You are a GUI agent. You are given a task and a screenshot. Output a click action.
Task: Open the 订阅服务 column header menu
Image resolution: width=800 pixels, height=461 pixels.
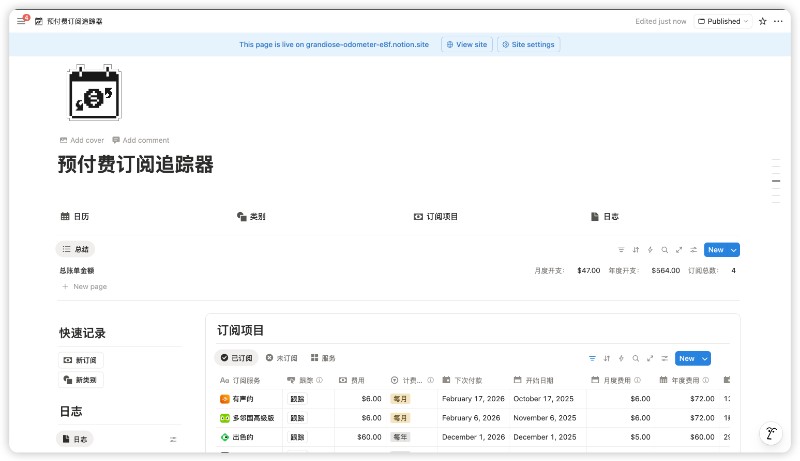click(x=240, y=380)
